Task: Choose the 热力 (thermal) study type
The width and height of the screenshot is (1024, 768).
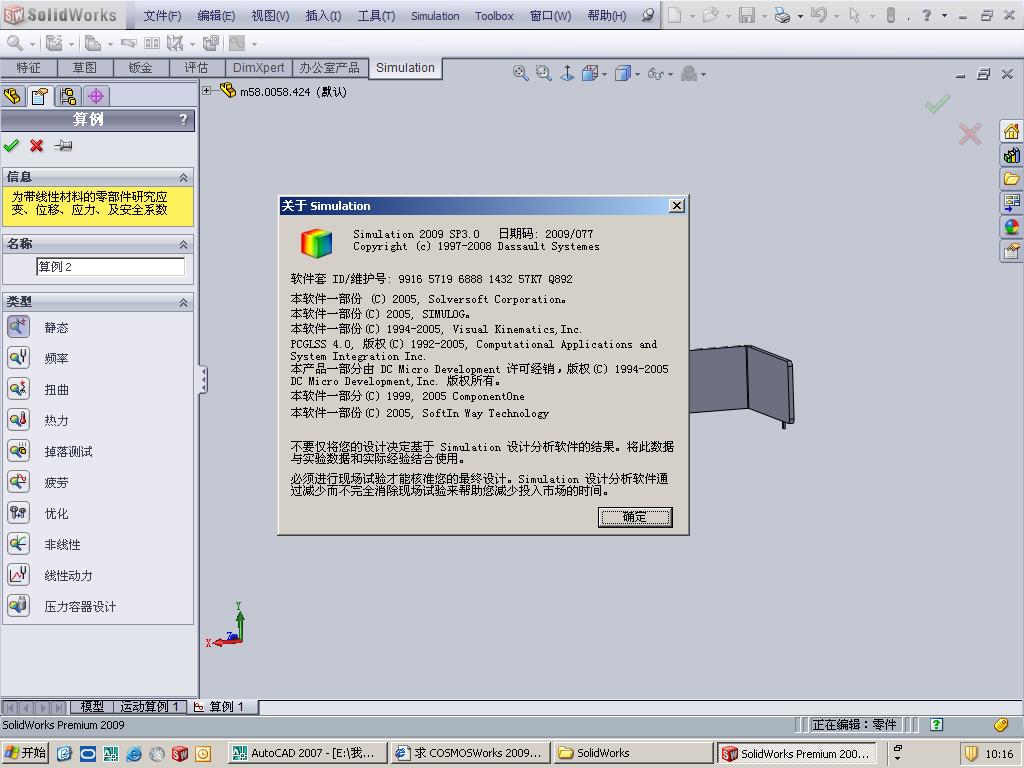Action: pos(18,420)
